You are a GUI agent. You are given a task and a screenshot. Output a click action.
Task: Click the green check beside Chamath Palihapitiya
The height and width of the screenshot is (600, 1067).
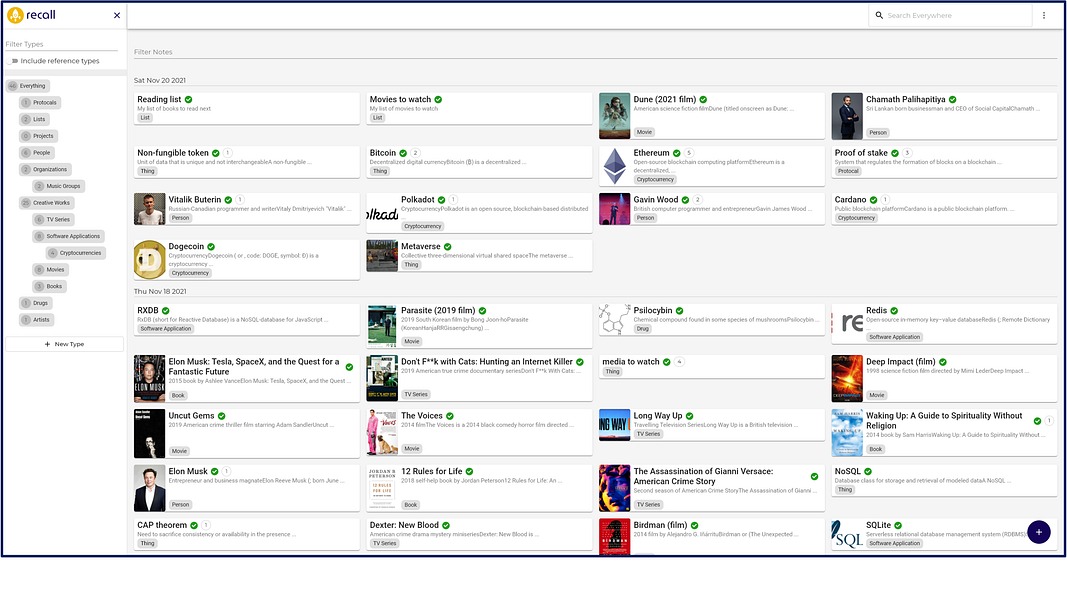(x=953, y=99)
